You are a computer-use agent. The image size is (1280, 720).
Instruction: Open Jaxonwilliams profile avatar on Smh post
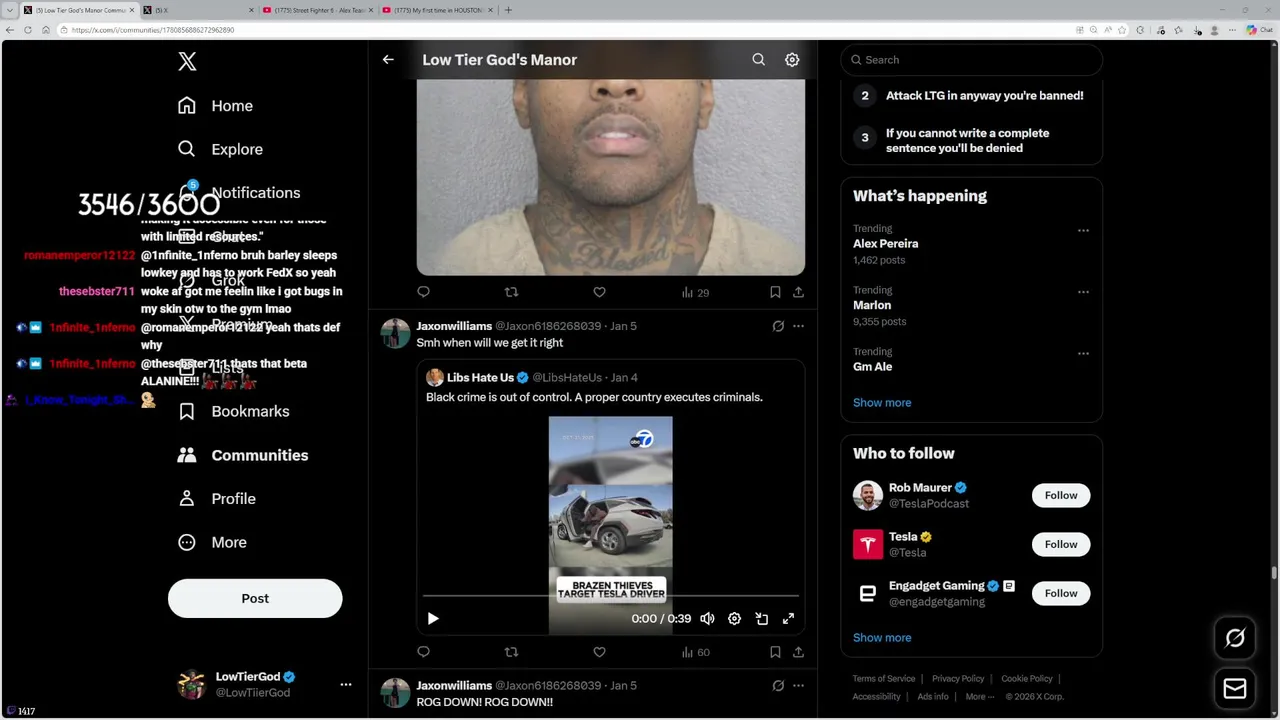point(395,333)
